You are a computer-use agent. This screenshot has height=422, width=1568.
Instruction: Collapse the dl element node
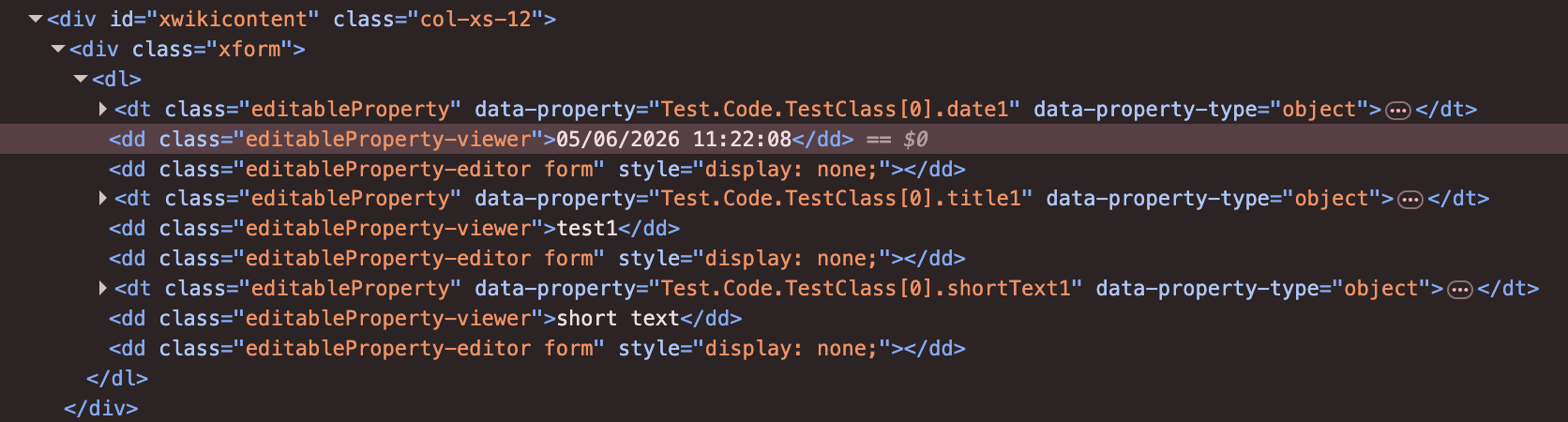pos(81,79)
